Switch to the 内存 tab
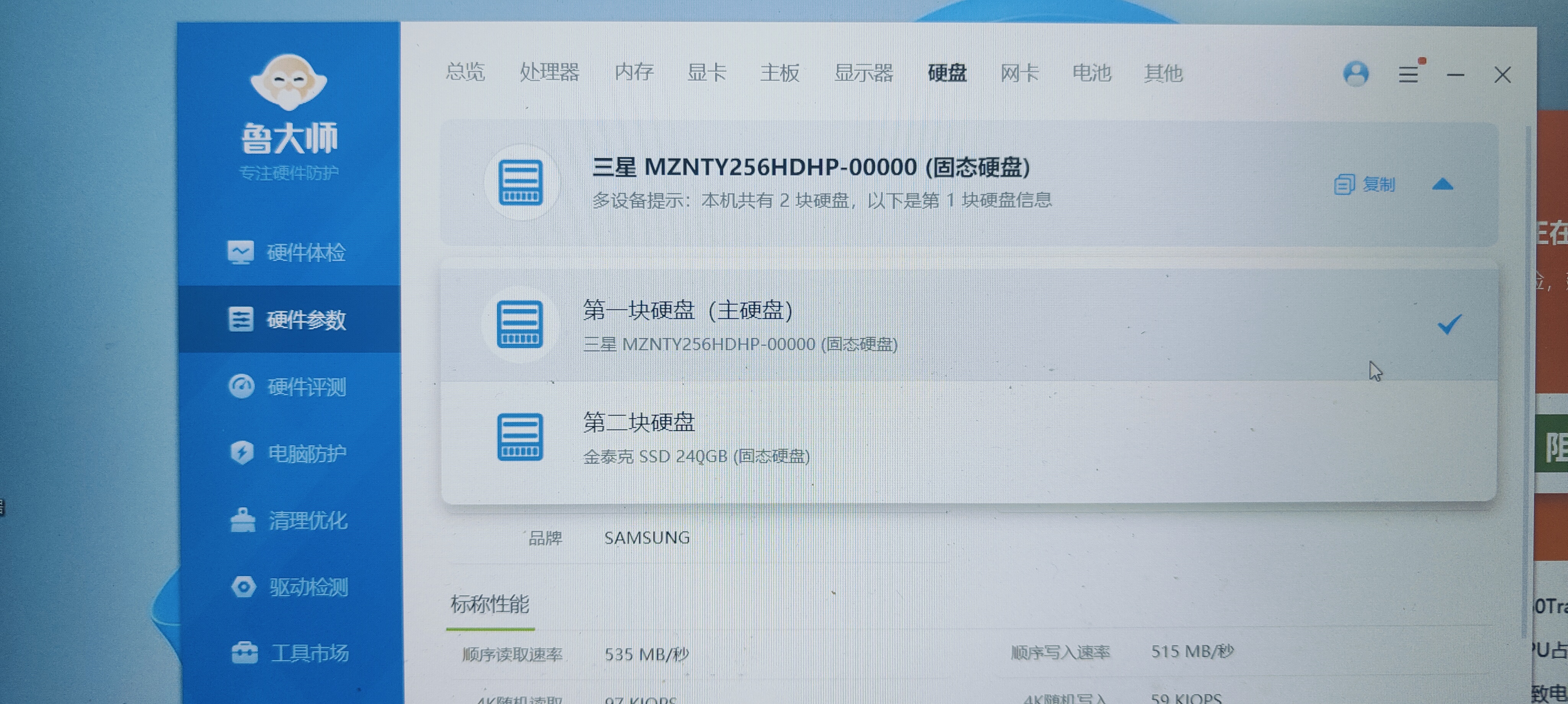The height and width of the screenshot is (704, 1568). pyautogui.click(x=634, y=72)
